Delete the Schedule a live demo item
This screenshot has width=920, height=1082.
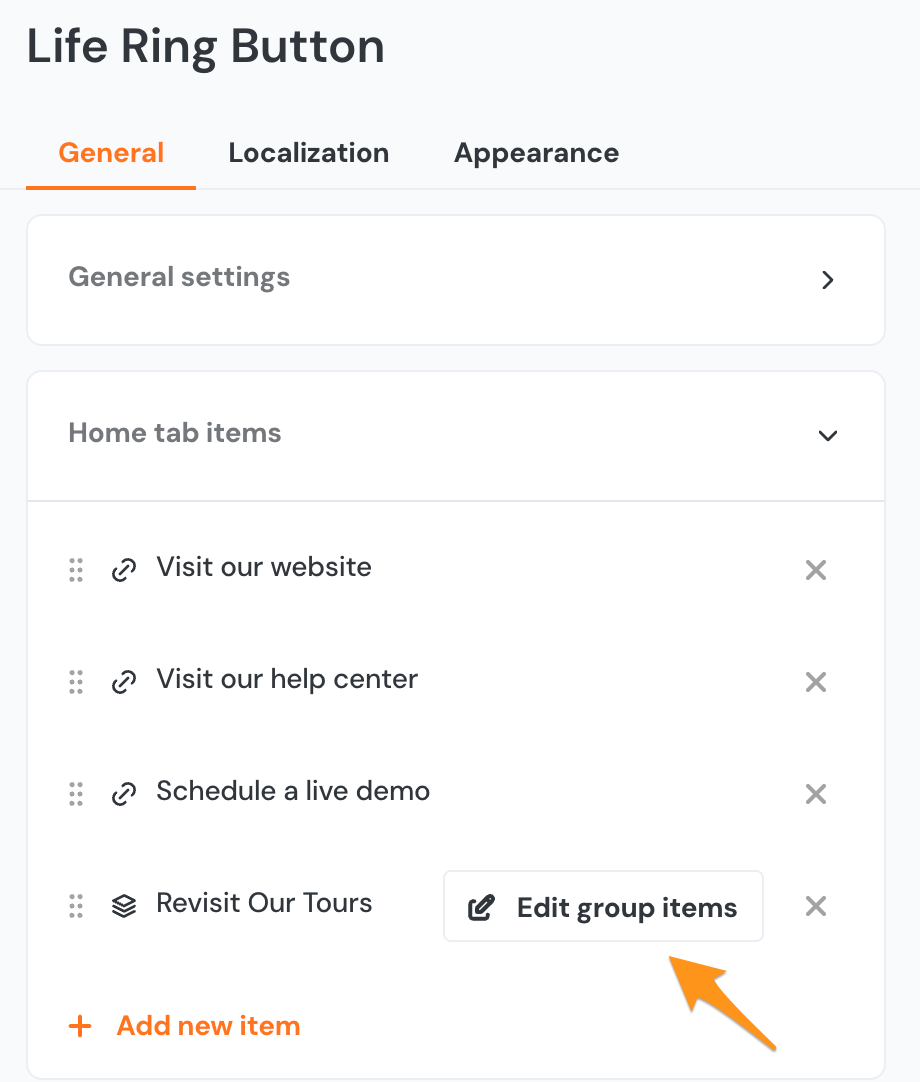click(x=816, y=794)
